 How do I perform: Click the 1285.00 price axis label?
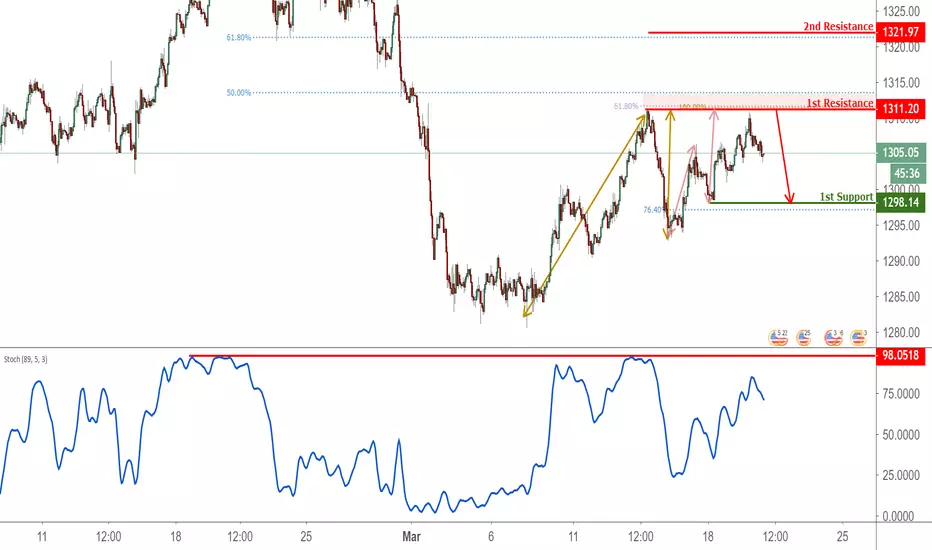(900, 296)
